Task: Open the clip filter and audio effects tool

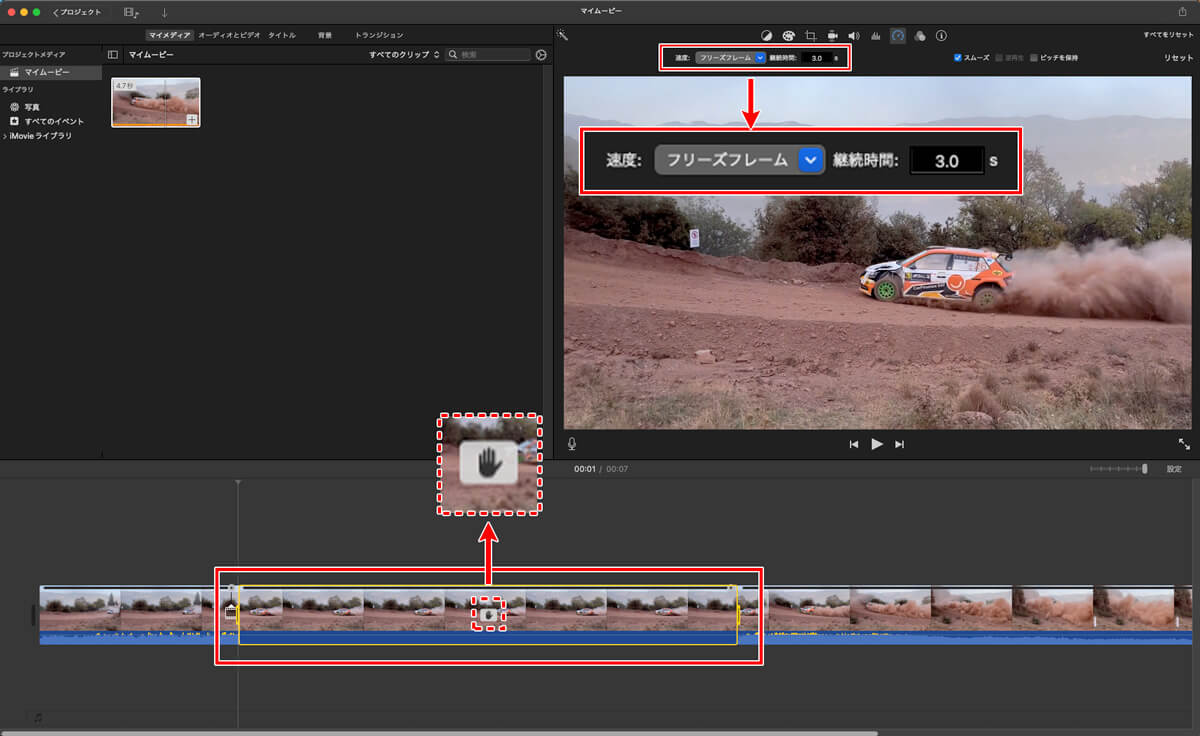Action: point(919,35)
